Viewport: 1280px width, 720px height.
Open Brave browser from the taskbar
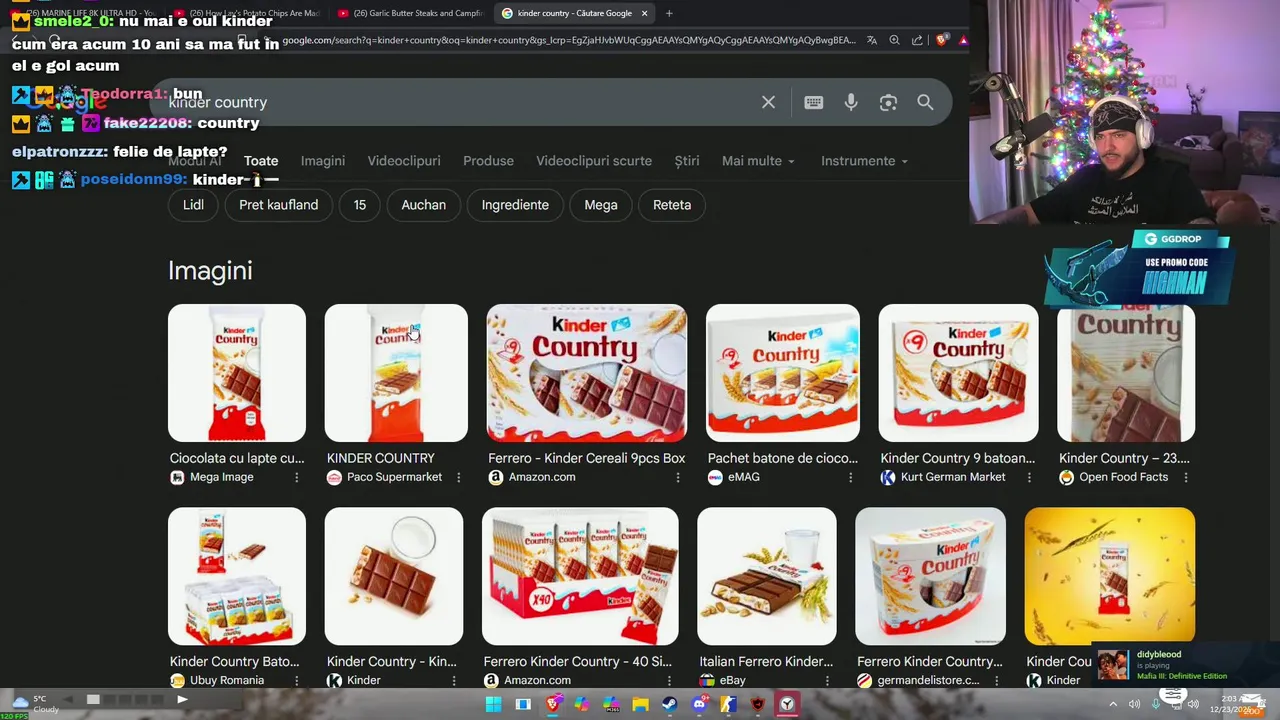(x=552, y=704)
